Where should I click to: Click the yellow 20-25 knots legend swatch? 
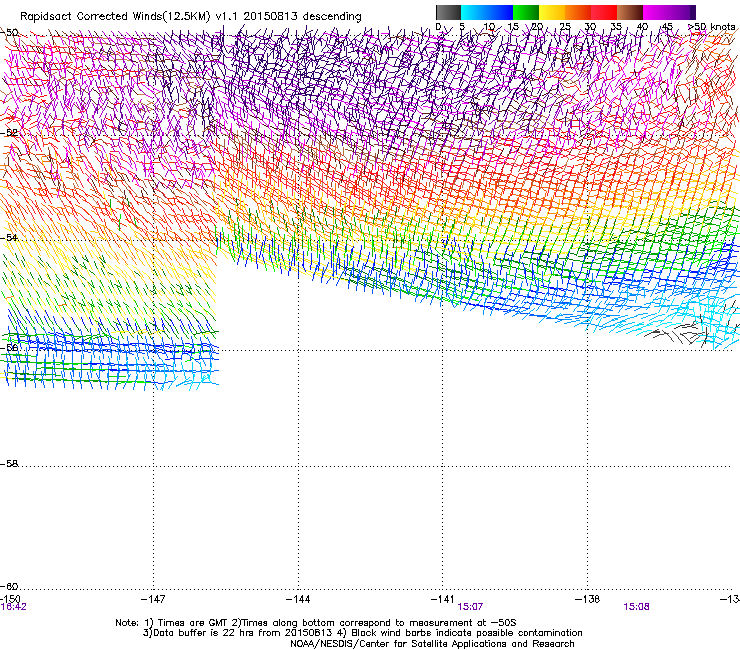coord(552,12)
